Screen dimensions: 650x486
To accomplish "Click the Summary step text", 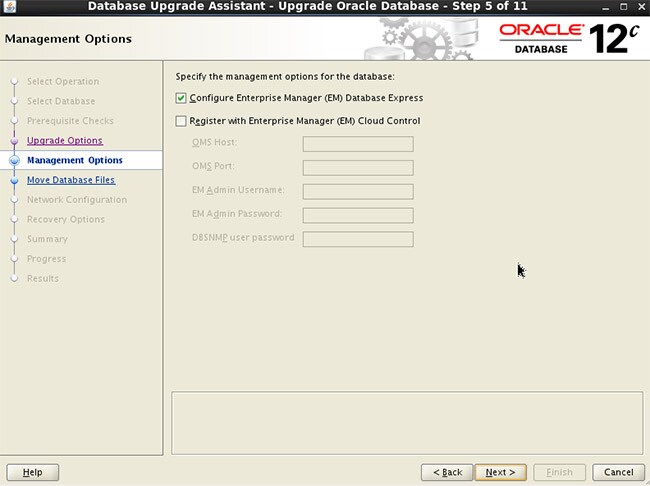I will coord(47,239).
